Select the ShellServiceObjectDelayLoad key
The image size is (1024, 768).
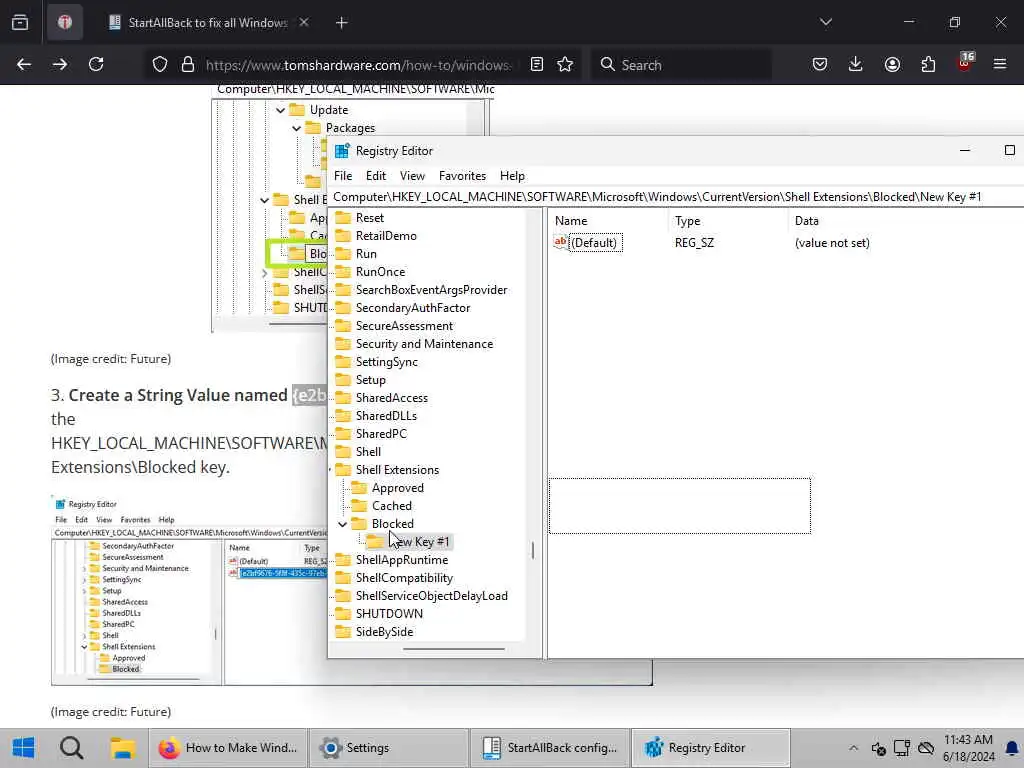(432, 596)
